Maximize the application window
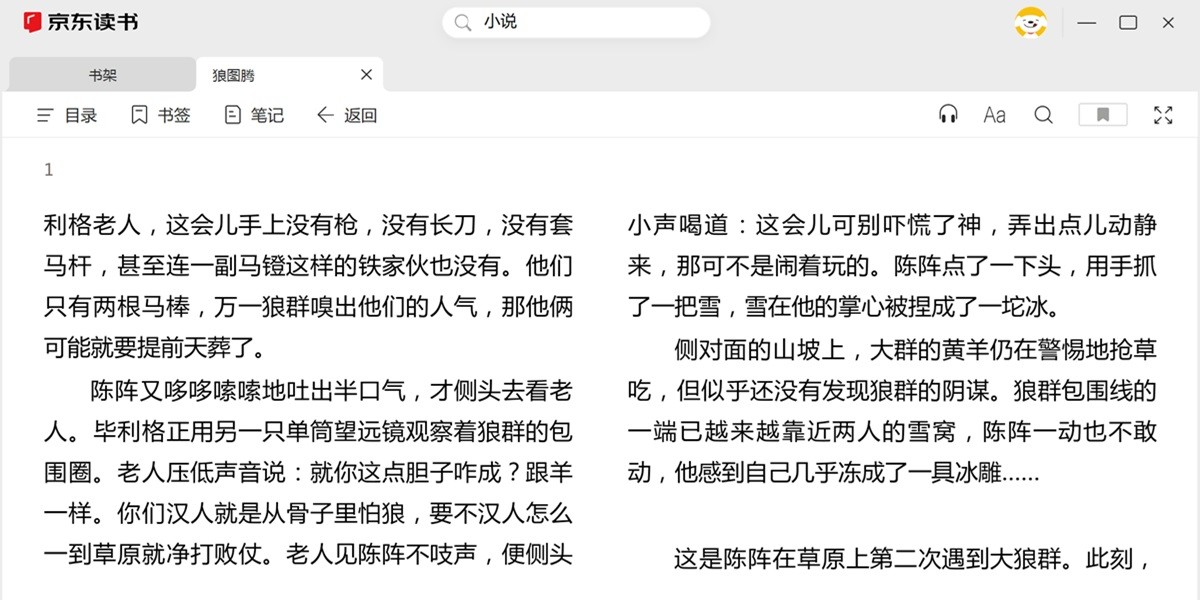 click(1128, 22)
